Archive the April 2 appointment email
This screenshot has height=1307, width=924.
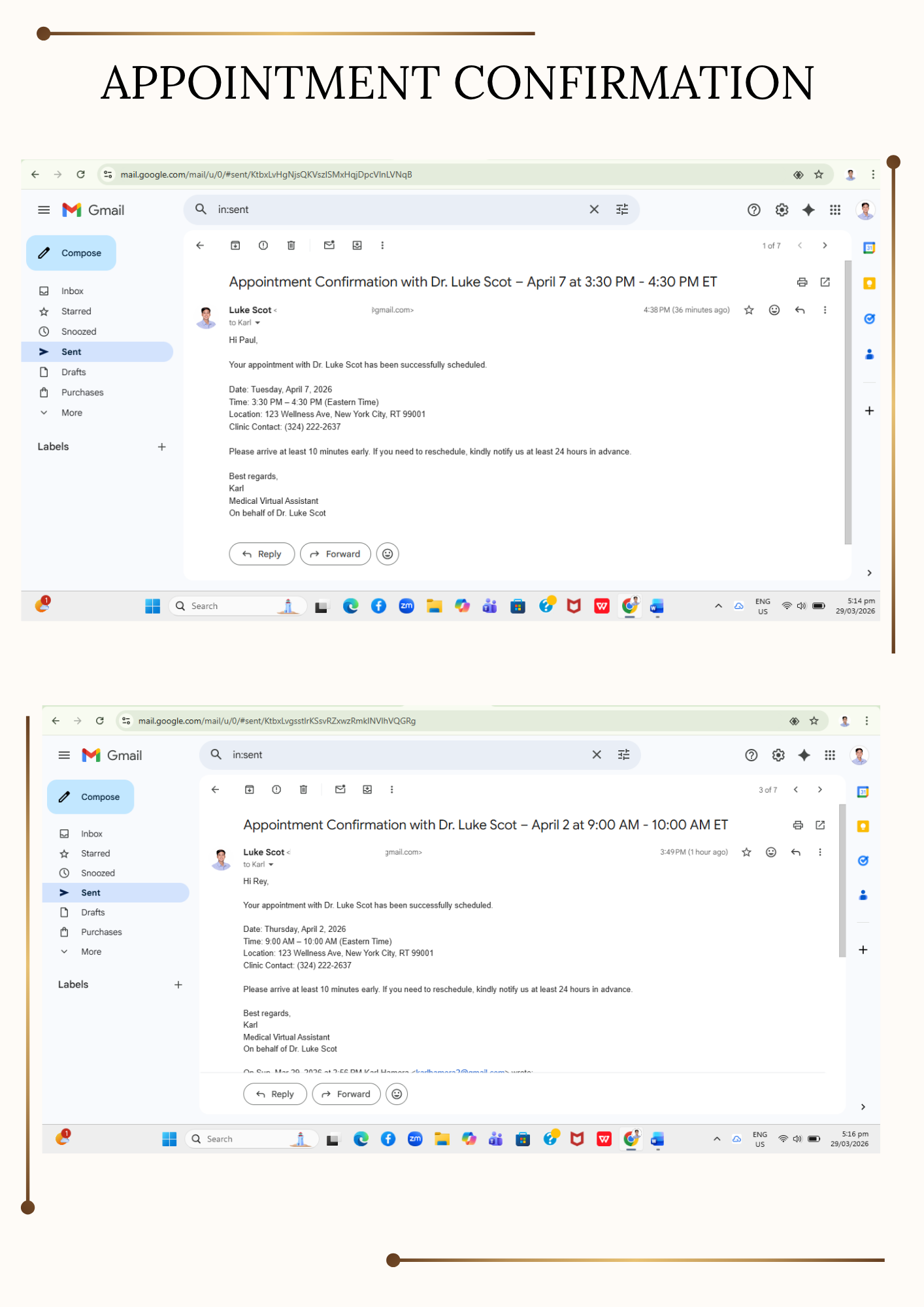point(249,789)
